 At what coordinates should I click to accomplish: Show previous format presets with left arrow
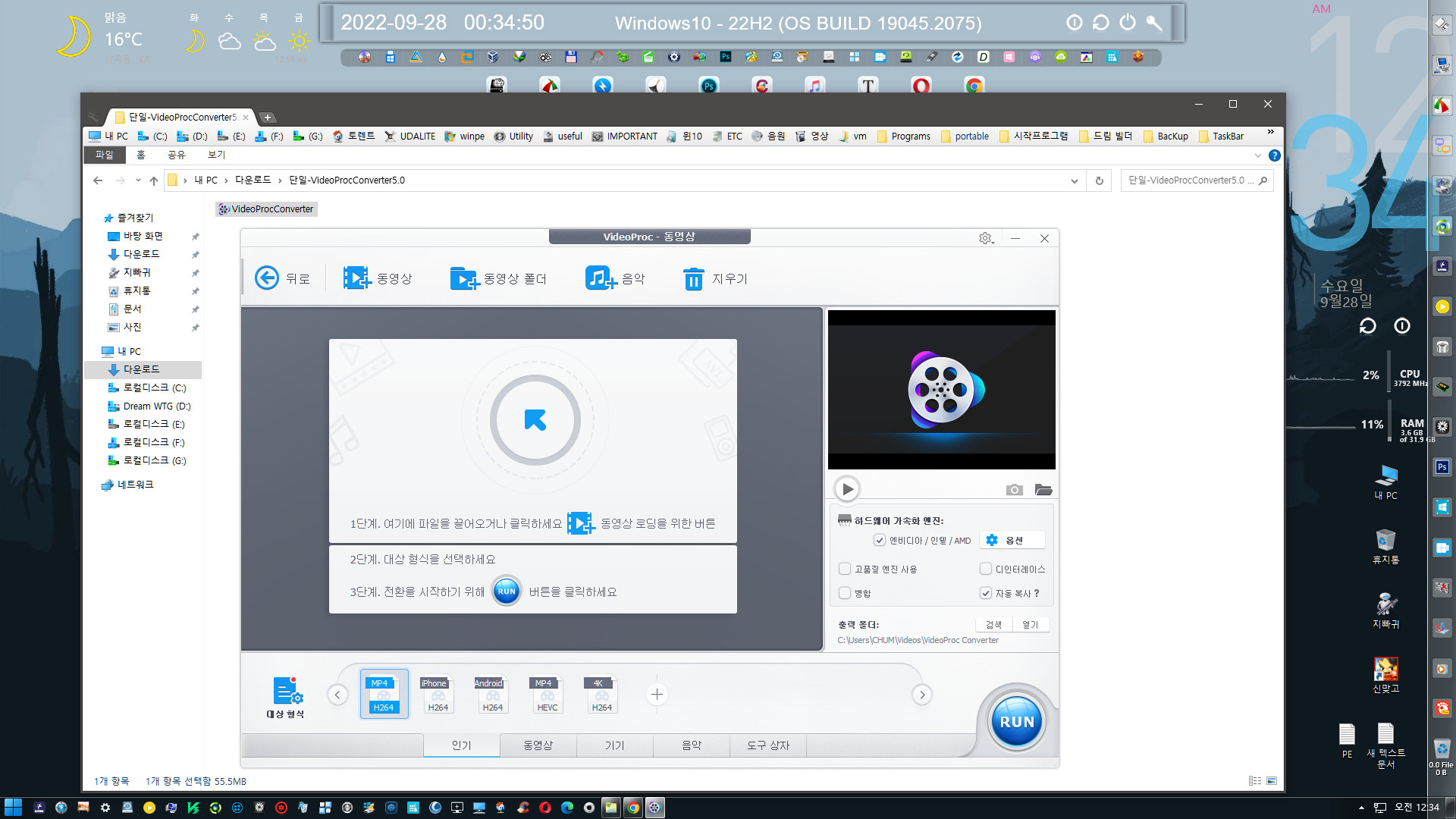click(x=337, y=694)
